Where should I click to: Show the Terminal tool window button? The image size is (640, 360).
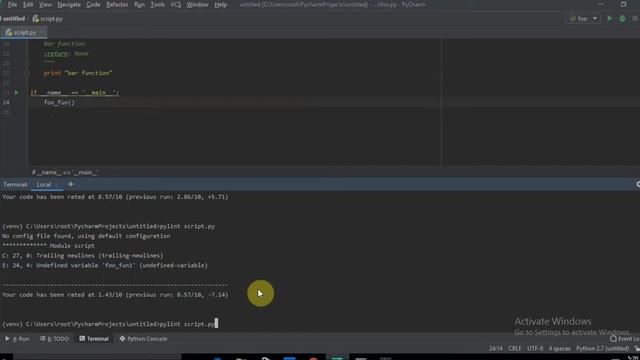[94, 339]
